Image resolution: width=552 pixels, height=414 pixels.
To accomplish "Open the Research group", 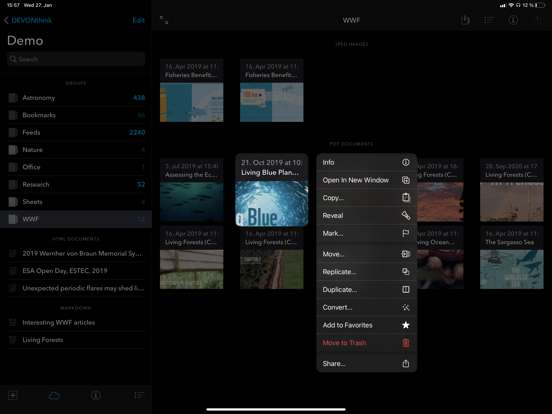I will [76, 184].
